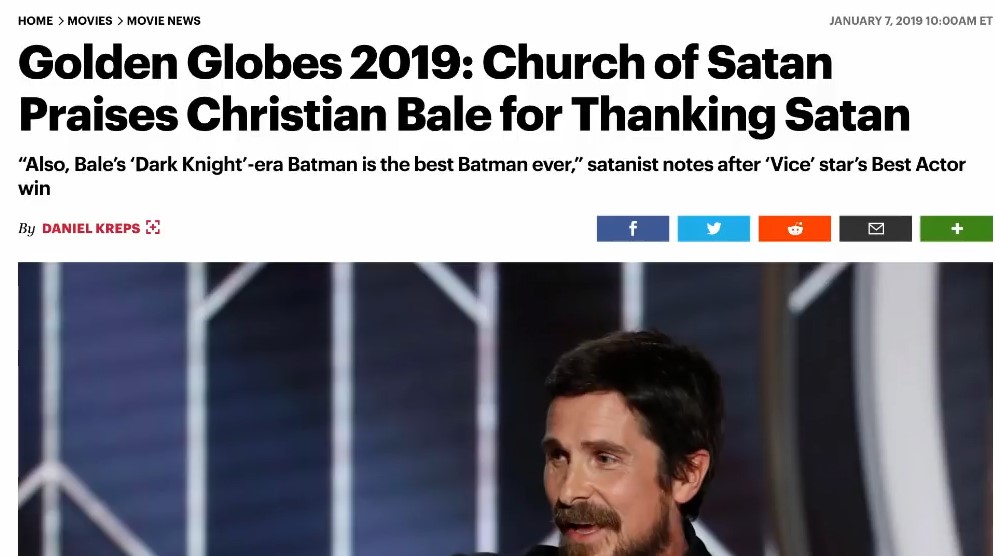Image resolution: width=995 pixels, height=556 pixels.
Task: Share the article on Facebook
Action: click(632, 229)
